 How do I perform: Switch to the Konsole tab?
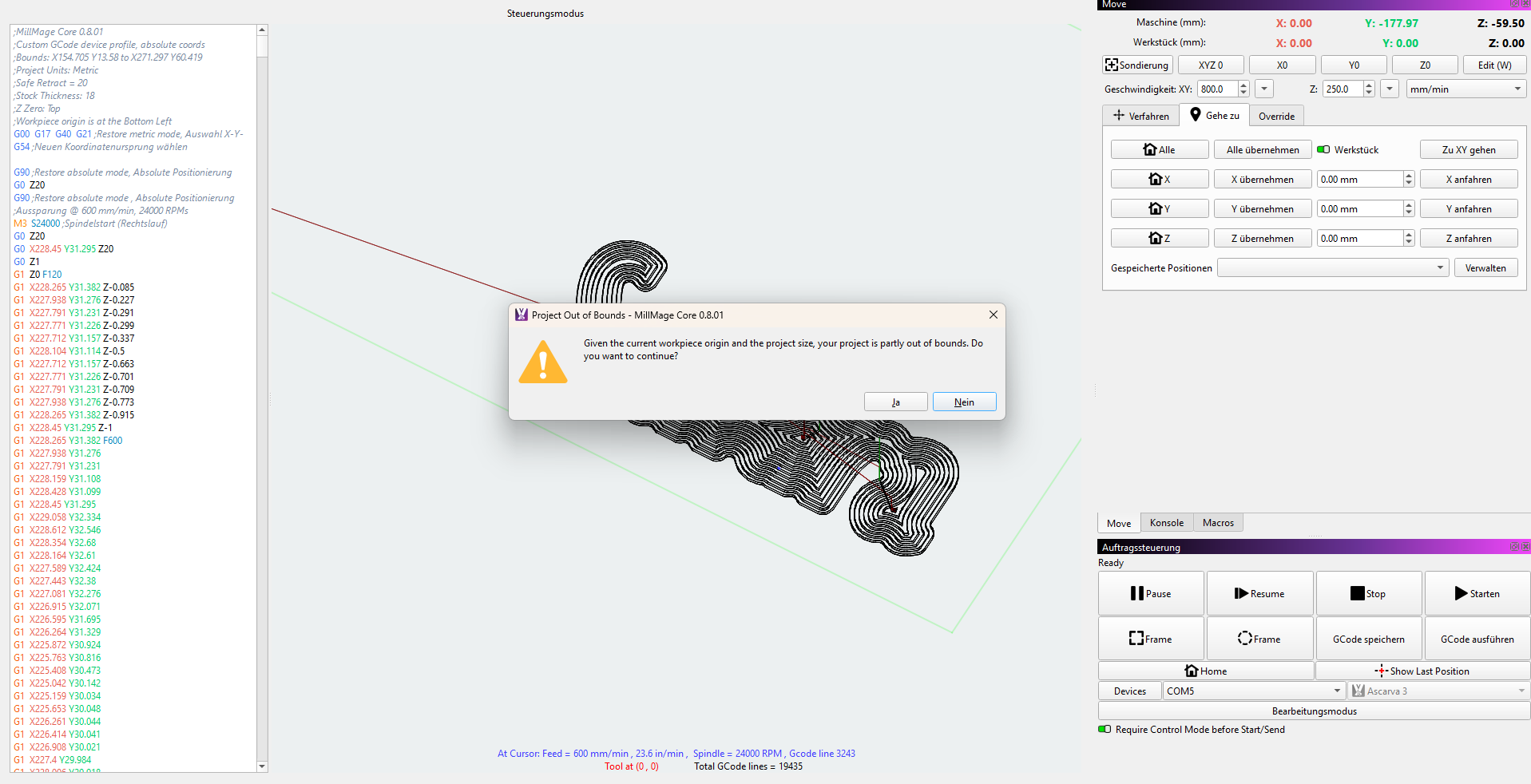[x=1166, y=523]
